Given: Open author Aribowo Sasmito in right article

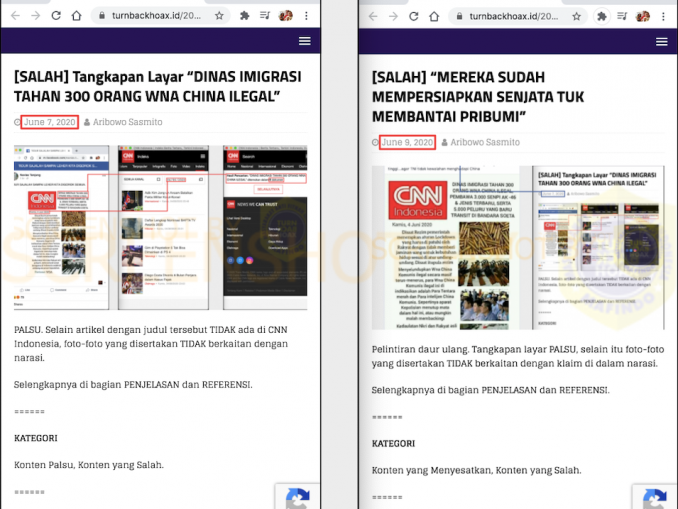Looking at the screenshot, I should (x=485, y=142).
